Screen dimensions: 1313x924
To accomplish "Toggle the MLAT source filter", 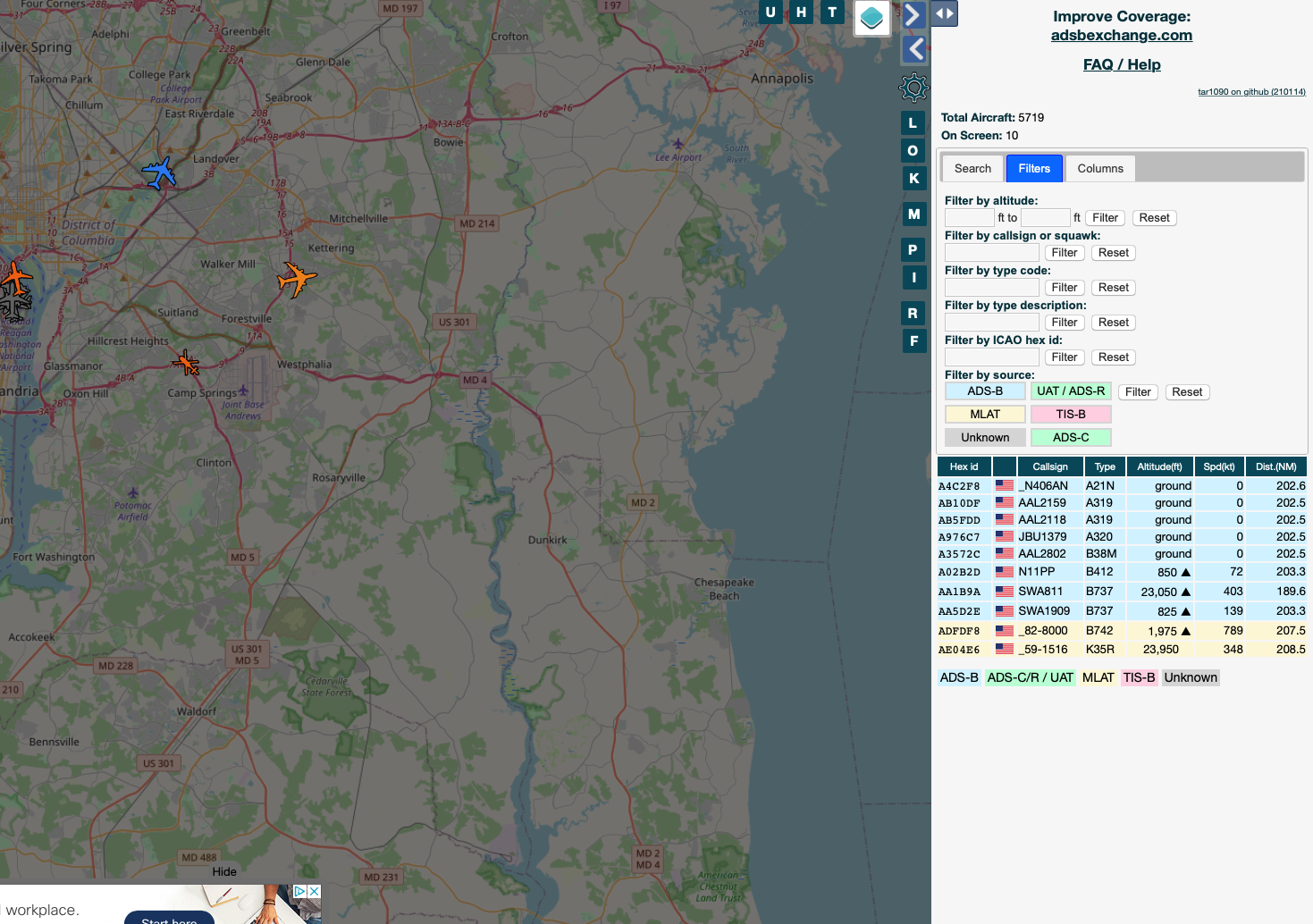I will tap(985, 415).
